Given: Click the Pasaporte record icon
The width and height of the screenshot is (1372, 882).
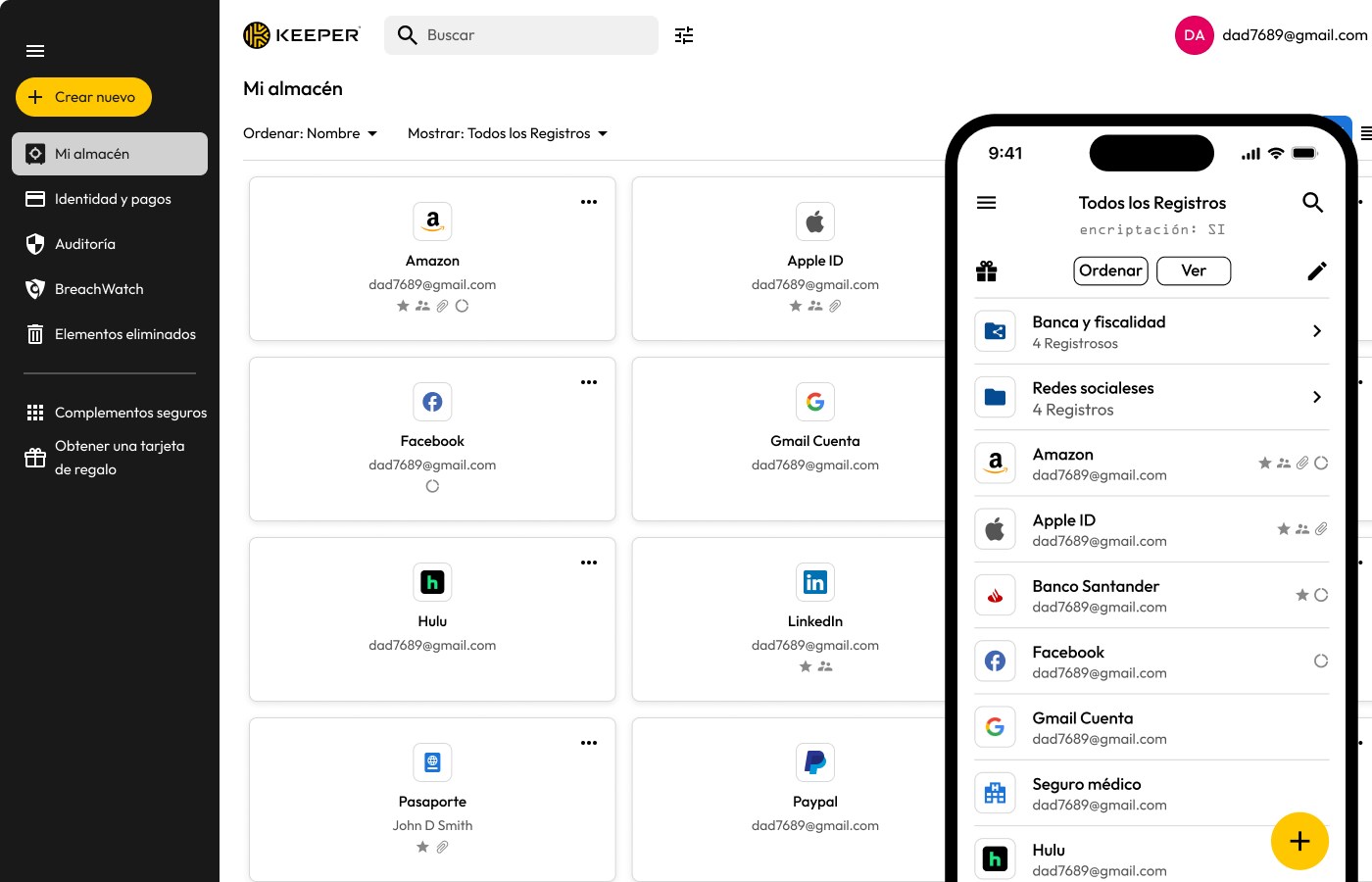Looking at the screenshot, I should point(432,762).
